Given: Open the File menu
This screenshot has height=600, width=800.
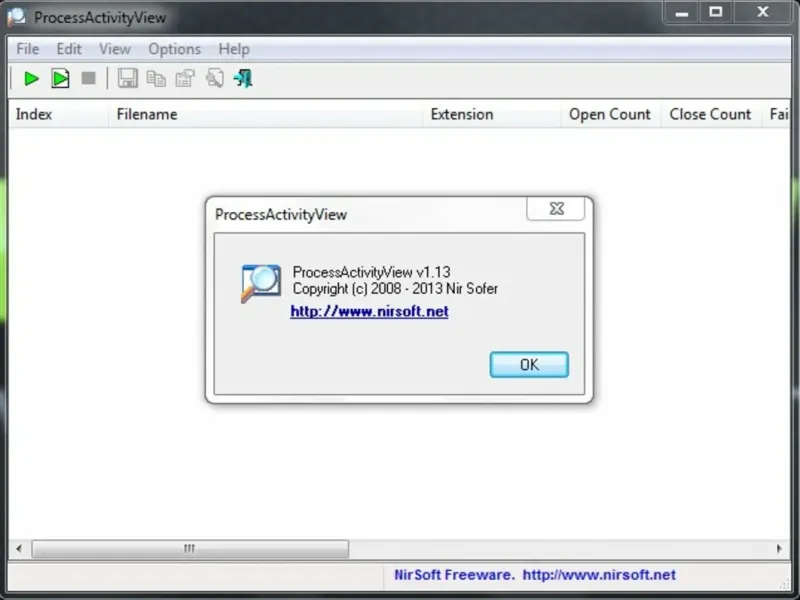Looking at the screenshot, I should (28, 49).
